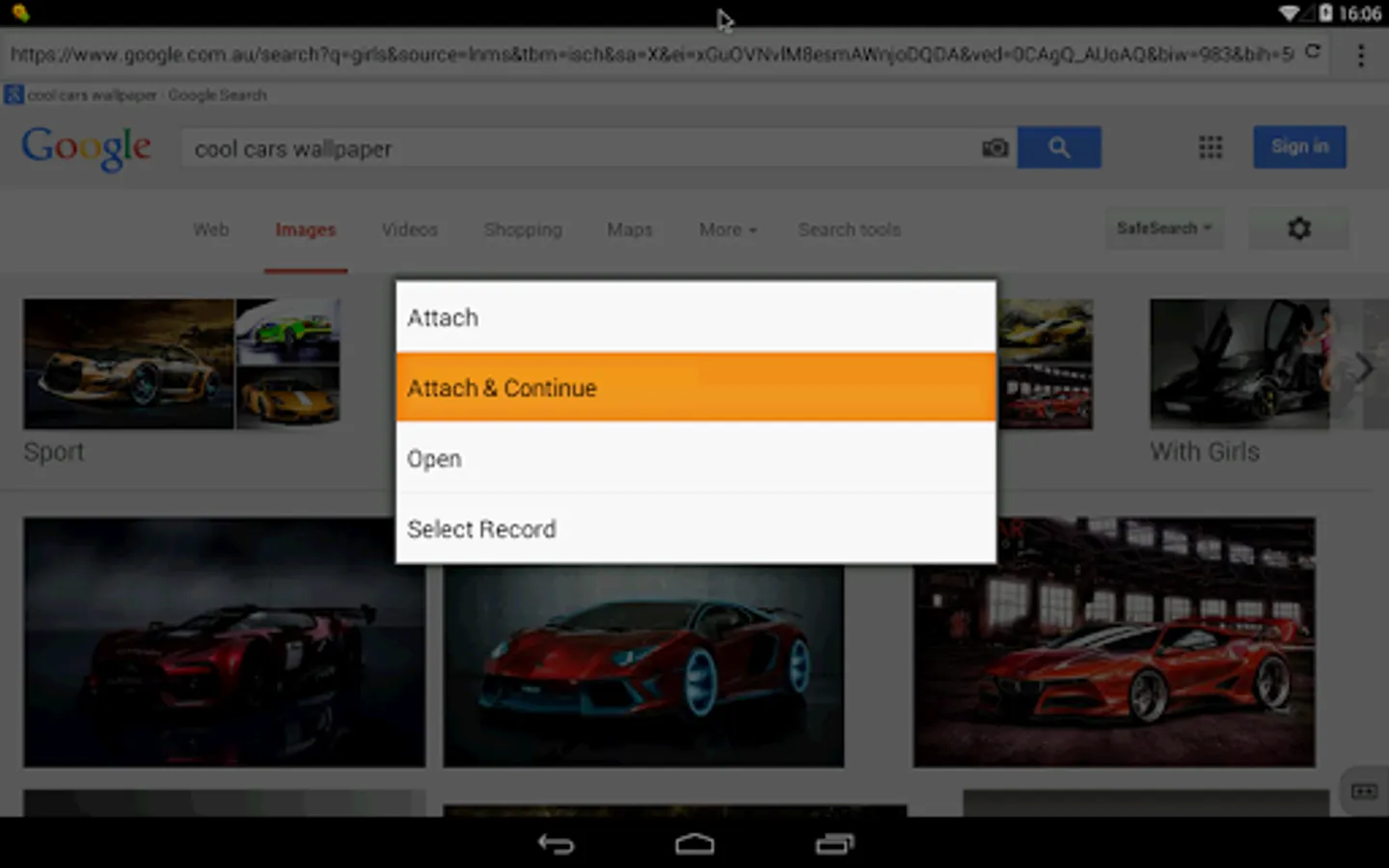Tap the clock showing 16:06
1389x868 pixels.
pyautogui.click(x=1360, y=14)
